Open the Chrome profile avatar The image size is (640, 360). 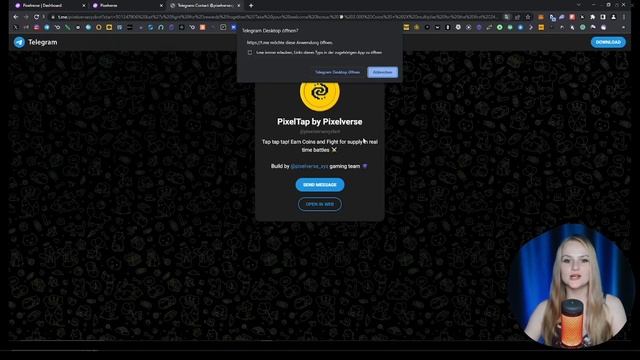pos(613,17)
